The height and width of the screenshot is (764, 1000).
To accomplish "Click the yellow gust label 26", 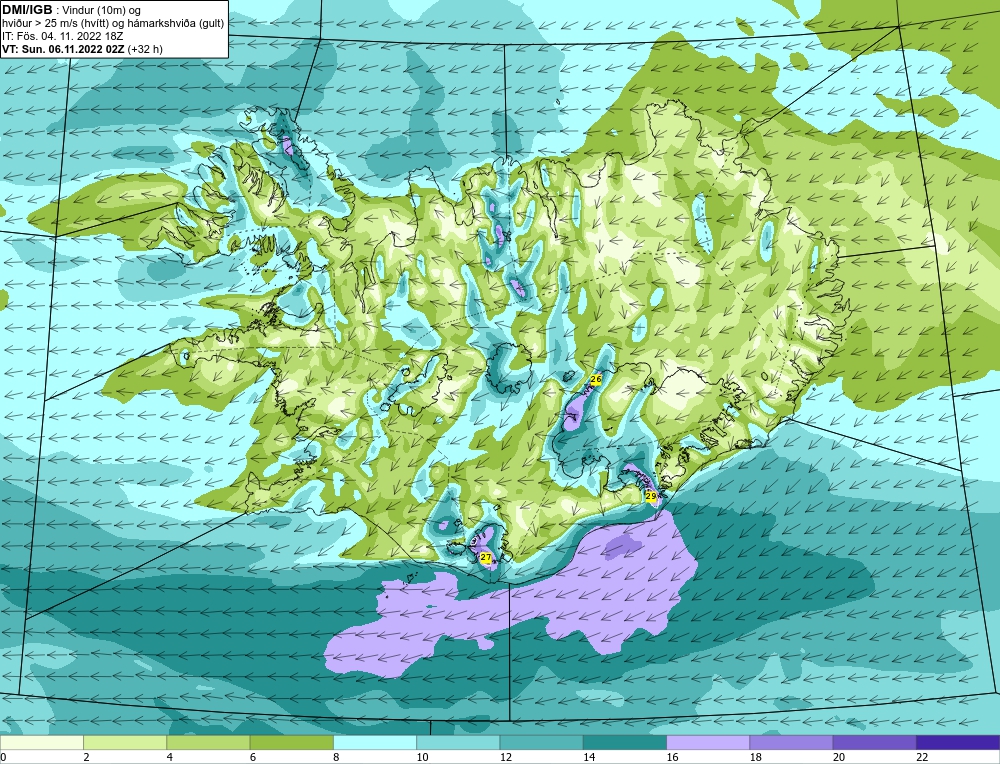I will (x=596, y=379).
